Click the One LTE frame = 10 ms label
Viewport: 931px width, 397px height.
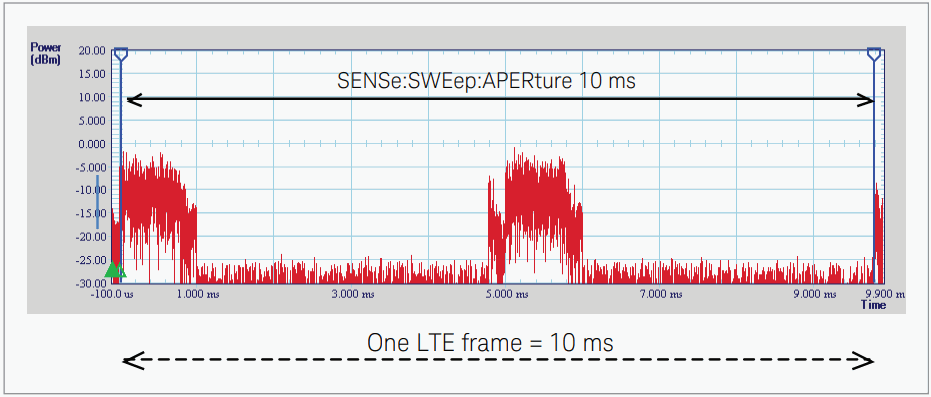click(490, 343)
